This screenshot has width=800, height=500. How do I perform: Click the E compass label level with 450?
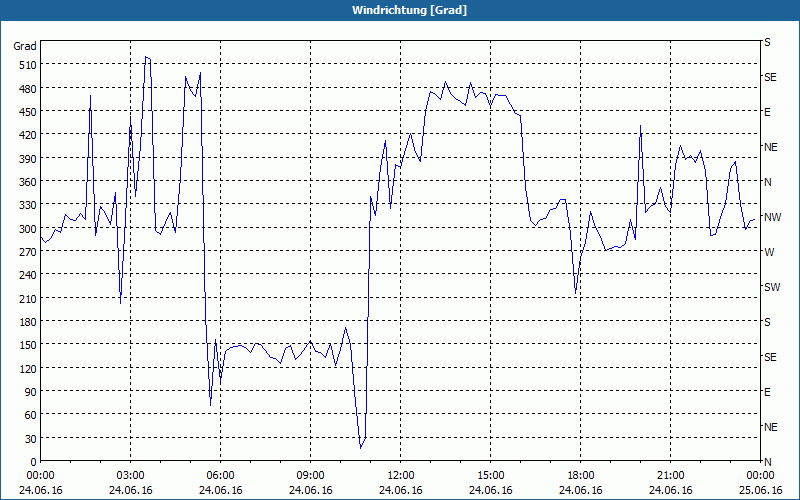pyautogui.click(x=767, y=112)
